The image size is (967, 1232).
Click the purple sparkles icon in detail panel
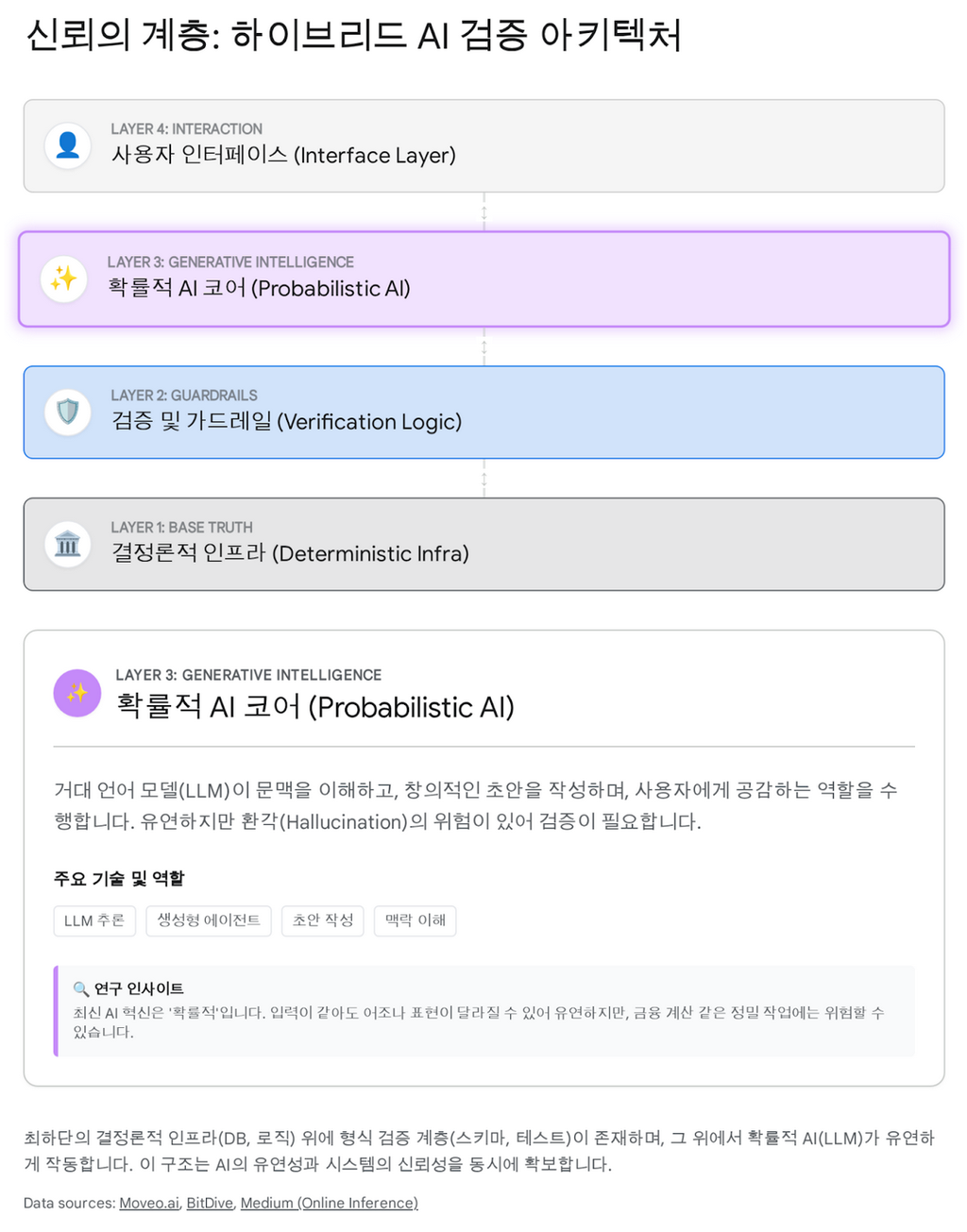[x=77, y=693]
